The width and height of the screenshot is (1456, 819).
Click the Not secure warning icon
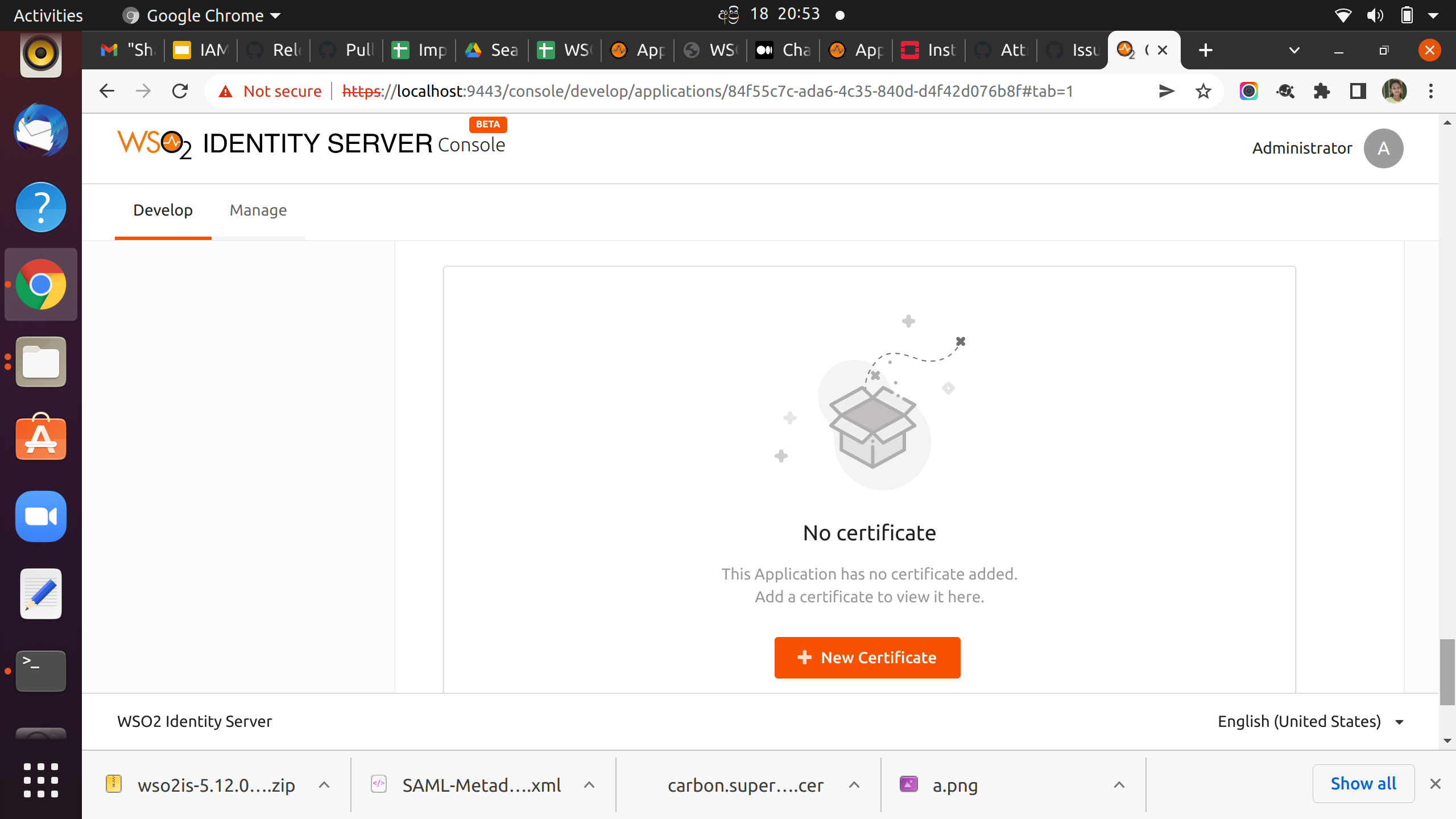coord(226,91)
